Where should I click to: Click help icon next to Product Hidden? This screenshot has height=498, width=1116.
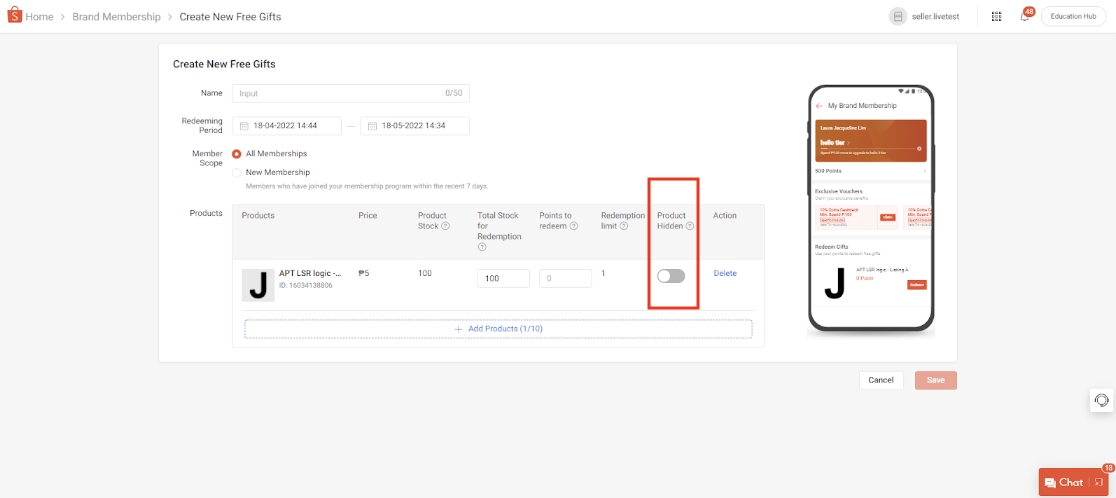point(690,226)
